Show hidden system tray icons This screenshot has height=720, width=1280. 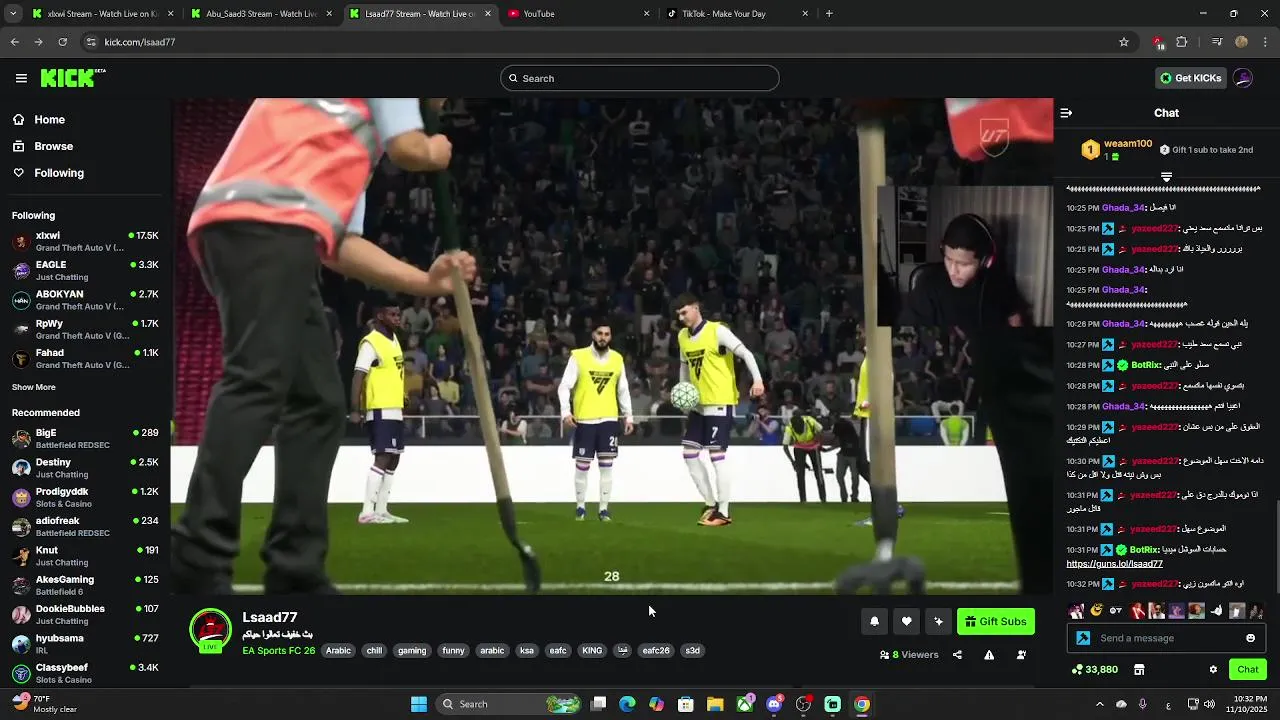(x=1099, y=704)
